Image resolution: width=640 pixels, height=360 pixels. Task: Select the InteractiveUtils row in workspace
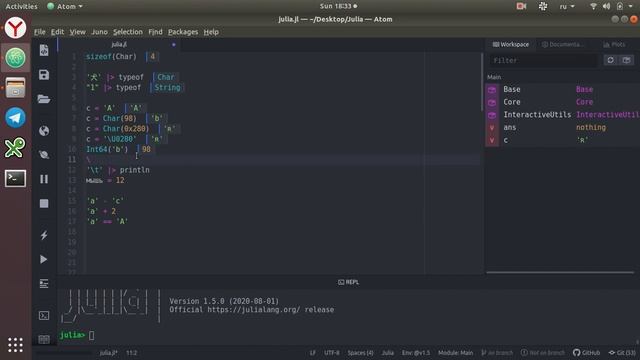pyautogui.click(x=563, y=115)
